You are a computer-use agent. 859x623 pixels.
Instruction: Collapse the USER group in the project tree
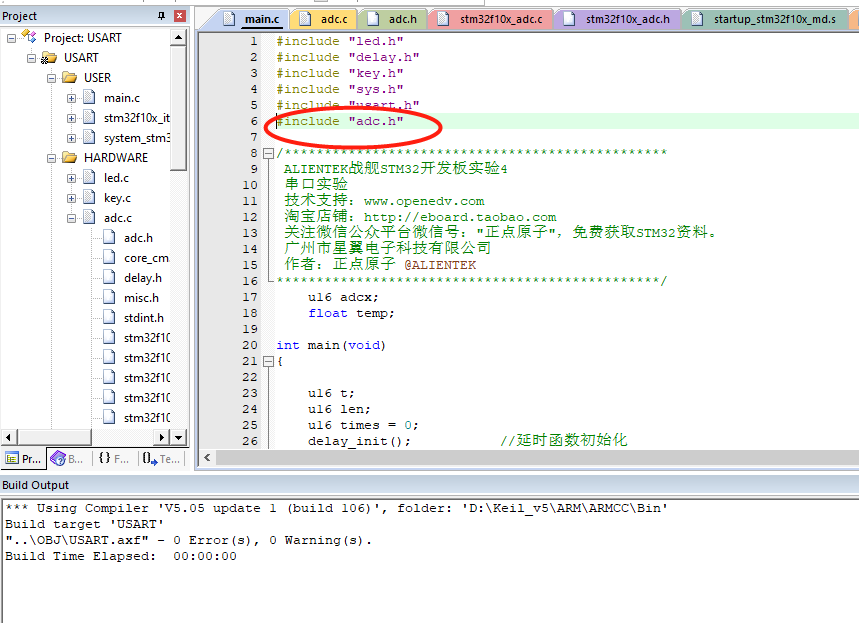click(50, 77)
